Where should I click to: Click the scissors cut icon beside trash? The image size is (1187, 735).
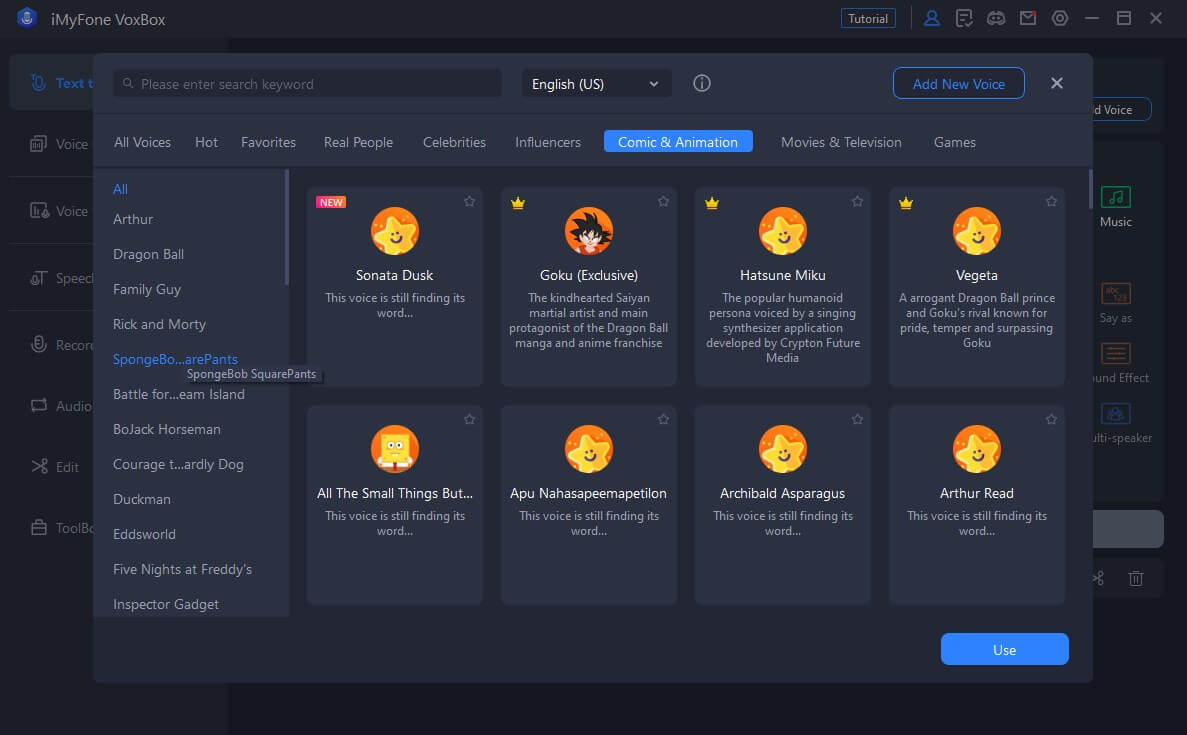click(x=1098, y=578)
